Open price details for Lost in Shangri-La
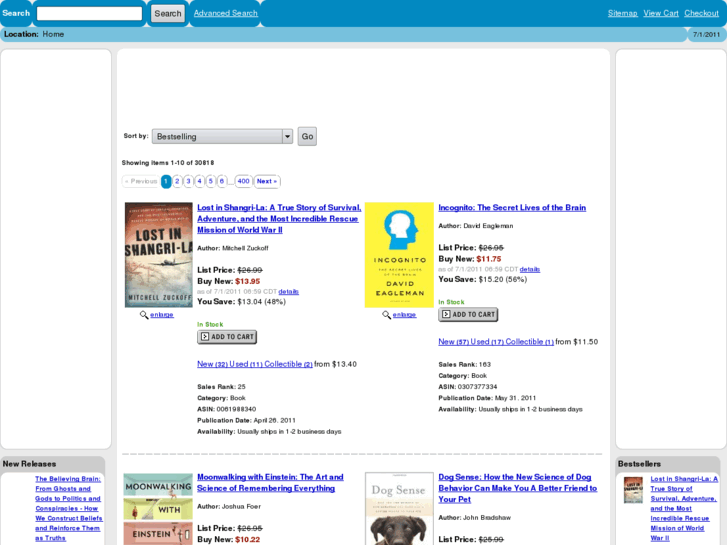The height and width of the screenshot is (545, 727). (288, 292)
